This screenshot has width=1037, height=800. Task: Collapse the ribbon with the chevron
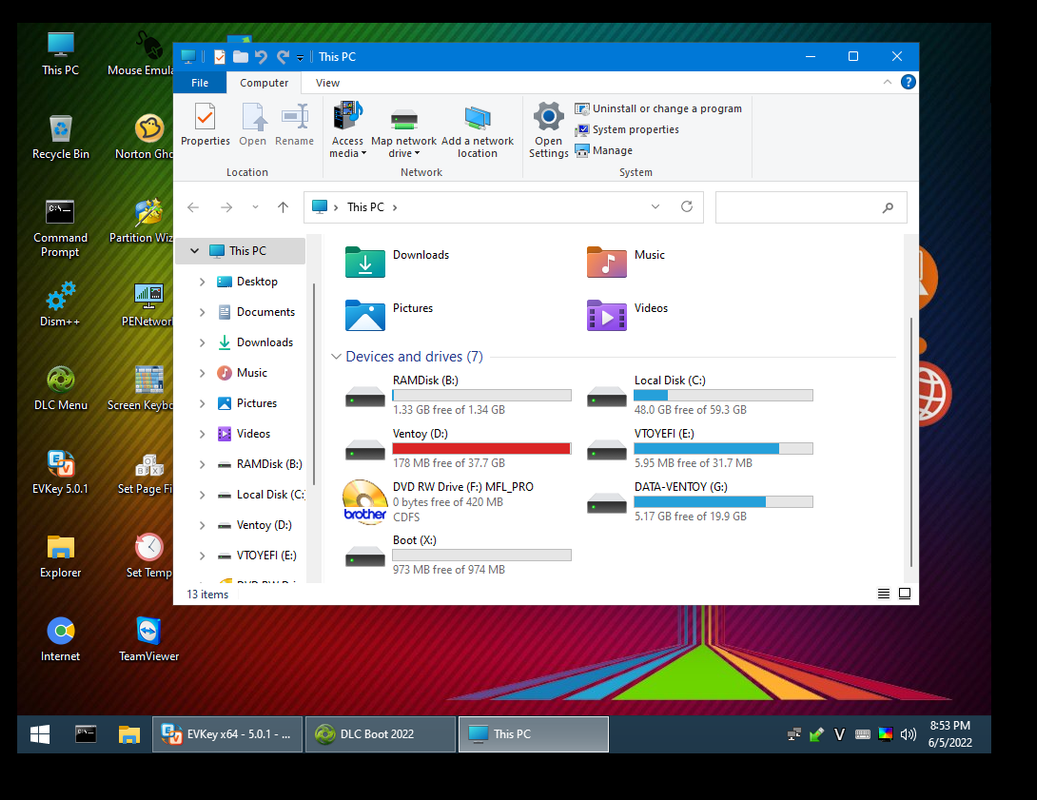[x=887, y=82]
